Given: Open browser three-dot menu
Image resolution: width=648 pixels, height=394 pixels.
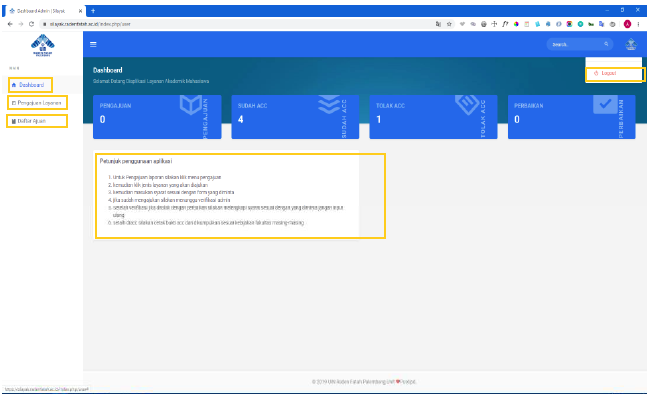Looking at the screenshot, I should coord(638,24).
